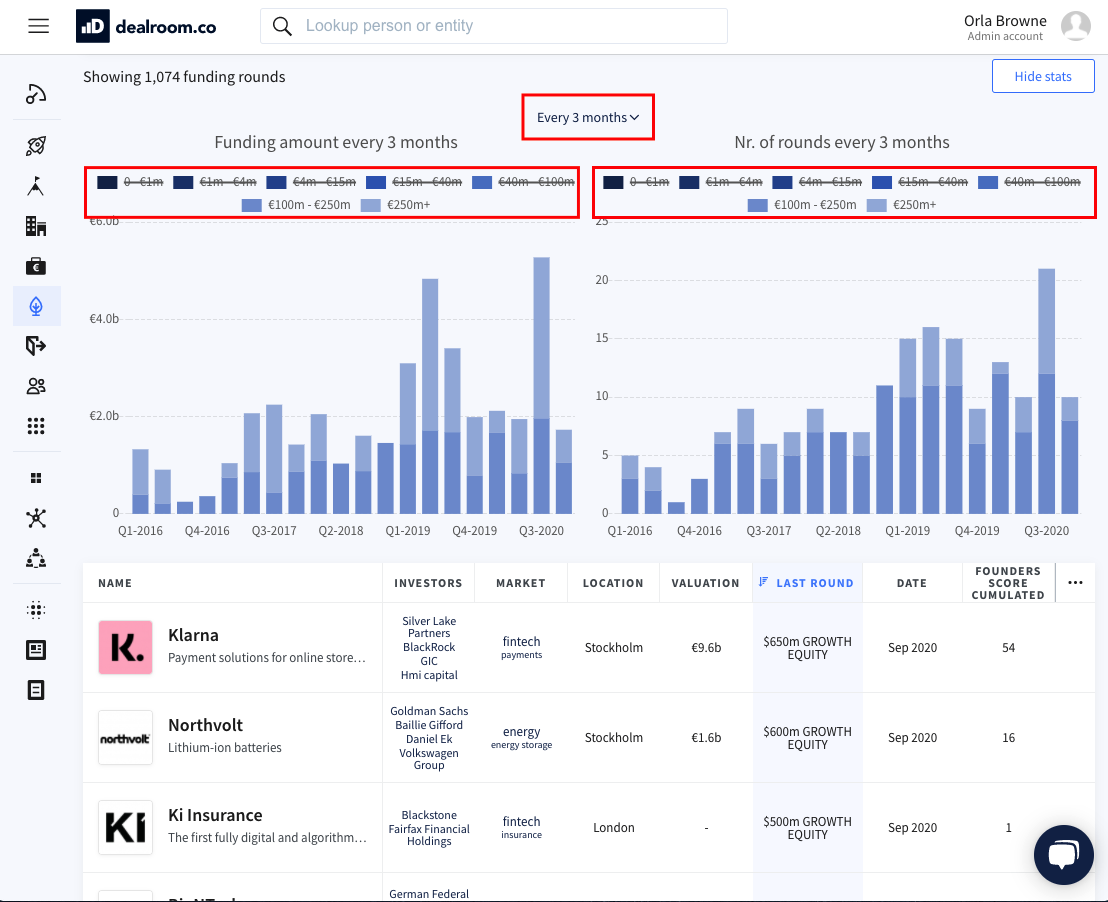1108x902 pixels.
Task: Open the table column options ellipsis
Action: (x=1075, y=583)
